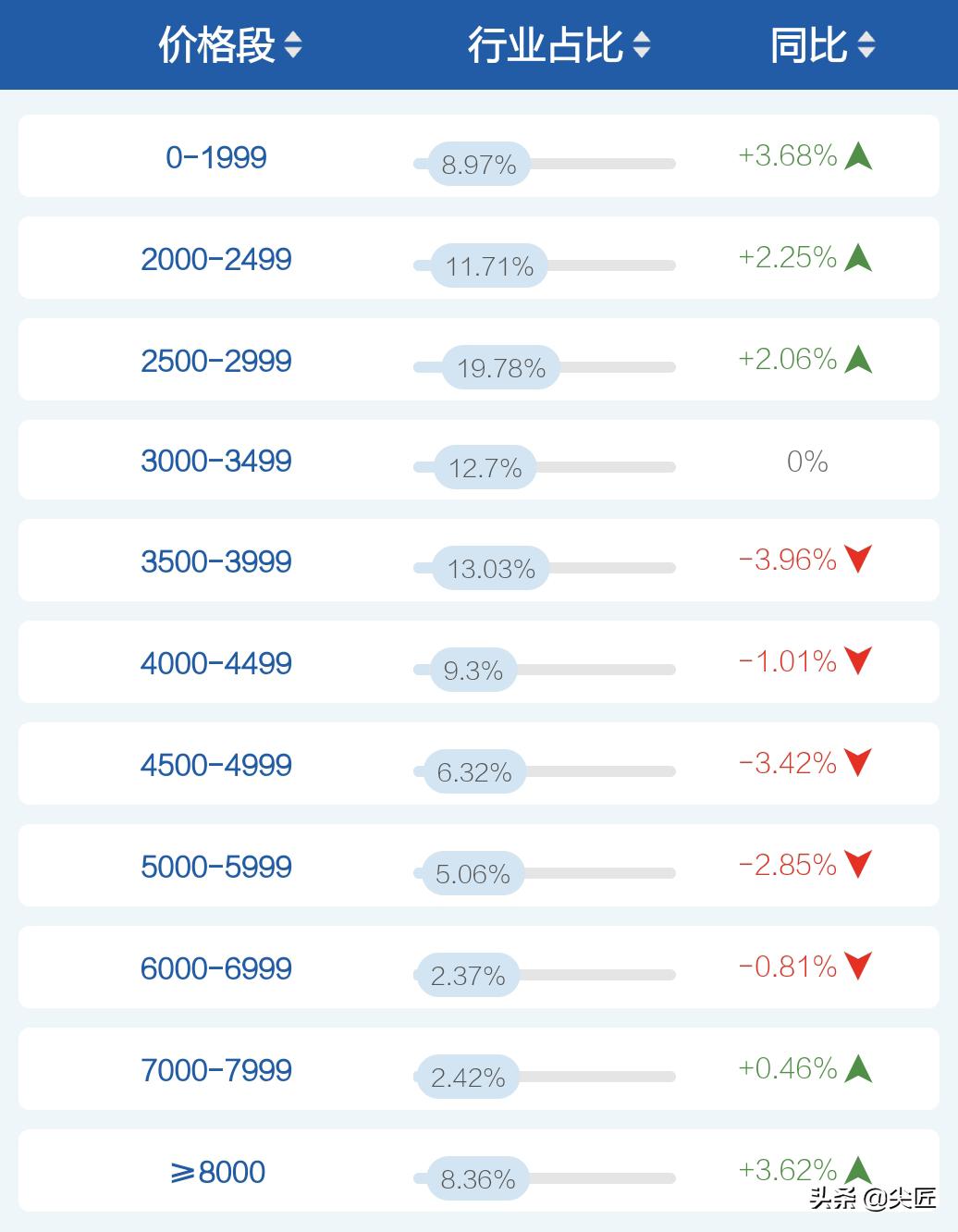Select the 5000-5999 price range label
Screen dimensions: 958x1232
[216, 867]
